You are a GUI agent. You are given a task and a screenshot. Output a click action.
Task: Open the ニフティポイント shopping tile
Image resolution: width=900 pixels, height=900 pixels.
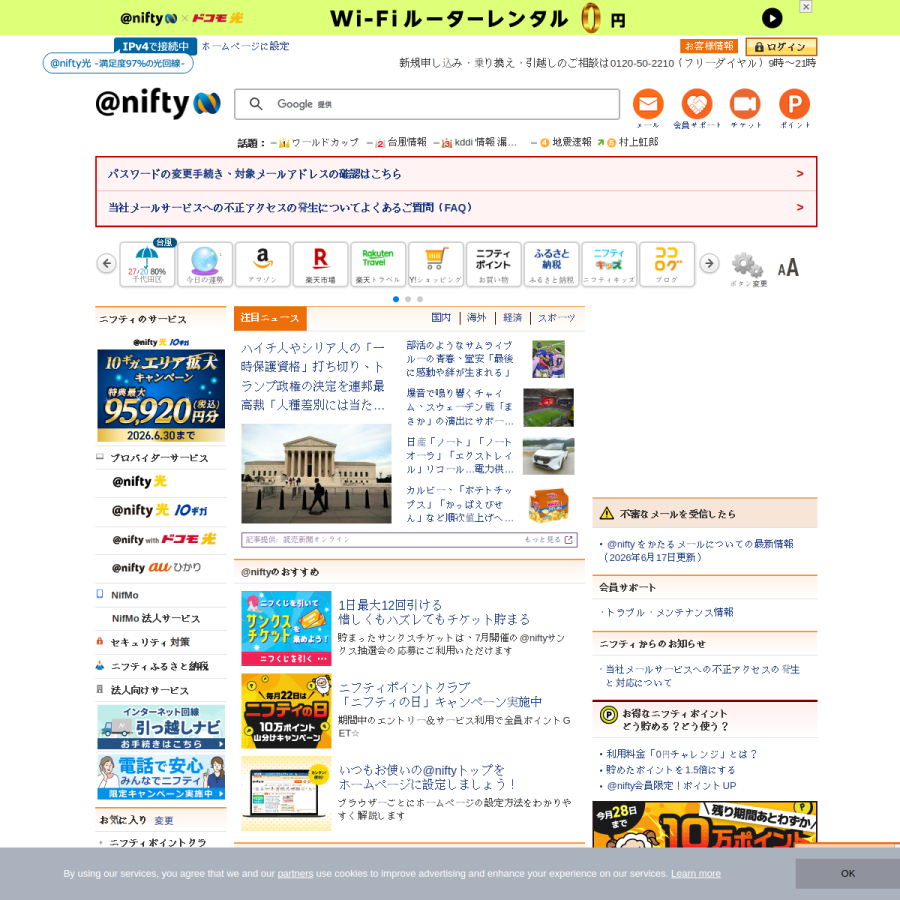tap(493, 264)
